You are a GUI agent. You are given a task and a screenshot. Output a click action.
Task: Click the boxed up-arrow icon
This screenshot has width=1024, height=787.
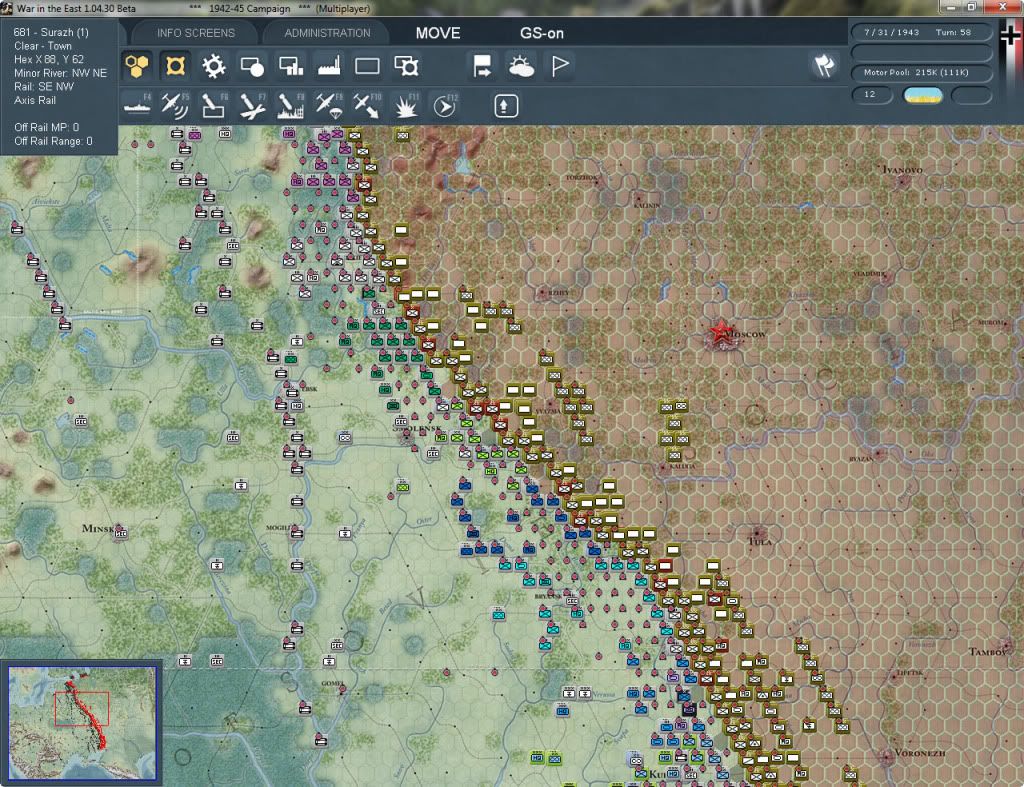pos(505,106)
